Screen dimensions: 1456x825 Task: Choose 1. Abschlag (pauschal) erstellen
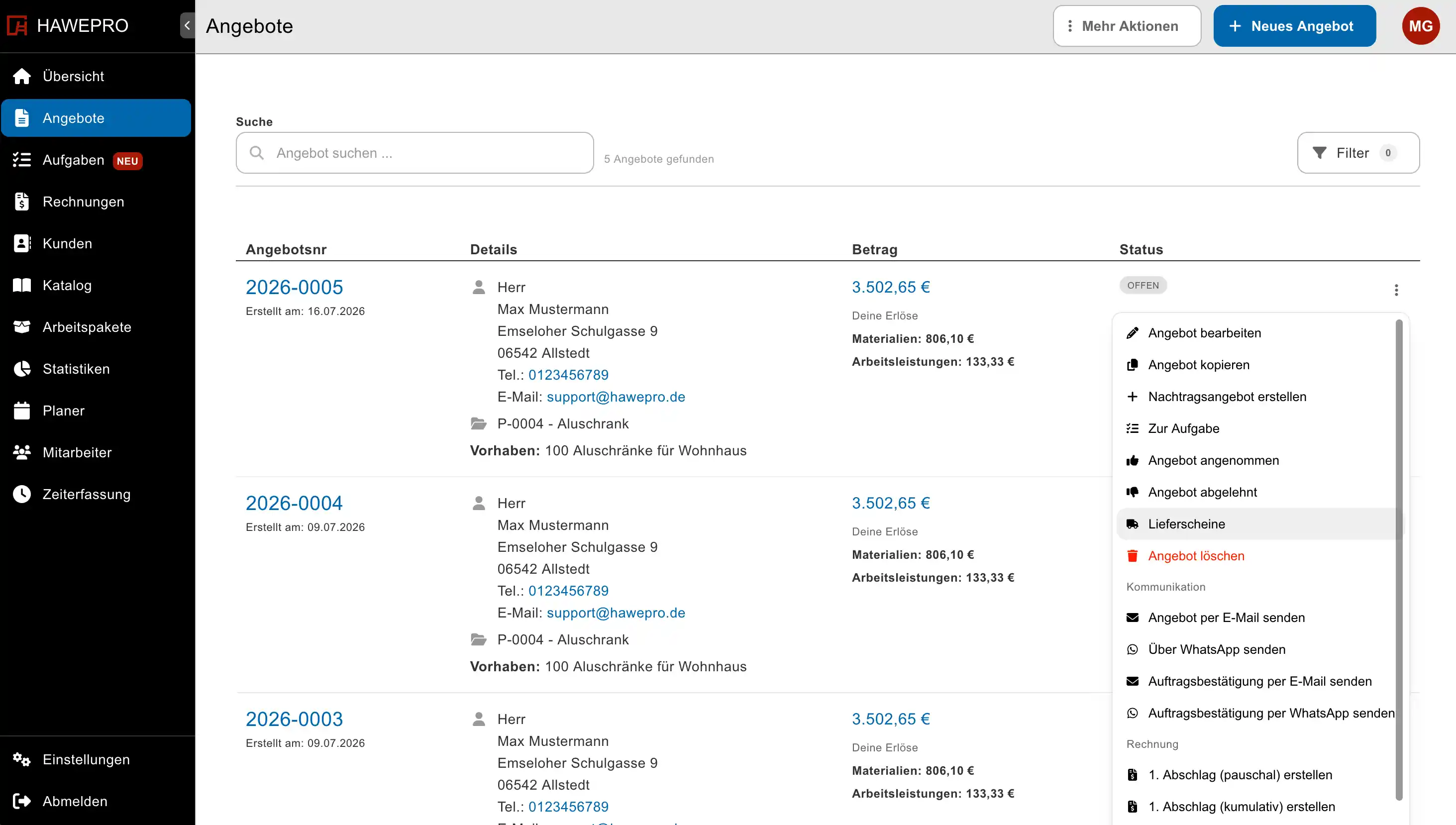[x=1258, y=775]
